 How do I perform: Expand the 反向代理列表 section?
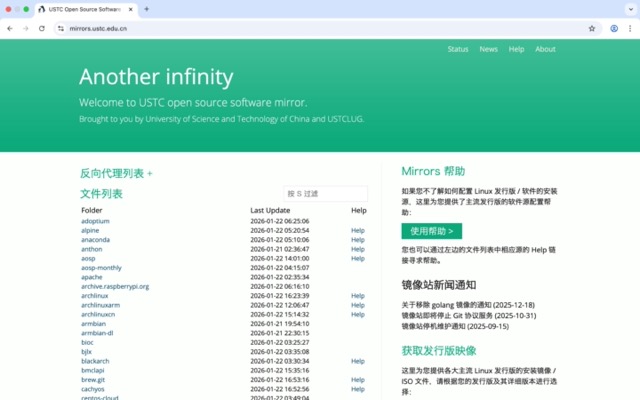point(116,173)
